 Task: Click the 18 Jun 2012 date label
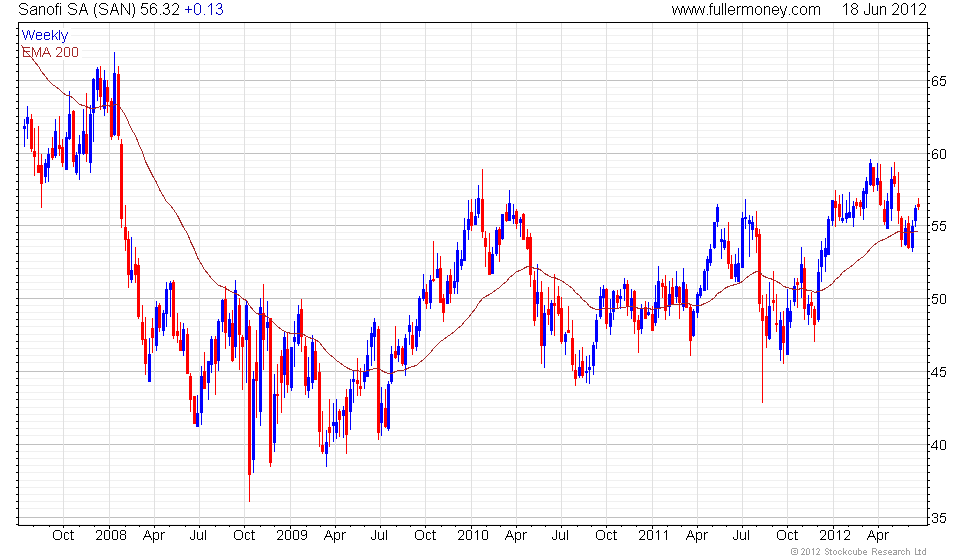point(884,9)
